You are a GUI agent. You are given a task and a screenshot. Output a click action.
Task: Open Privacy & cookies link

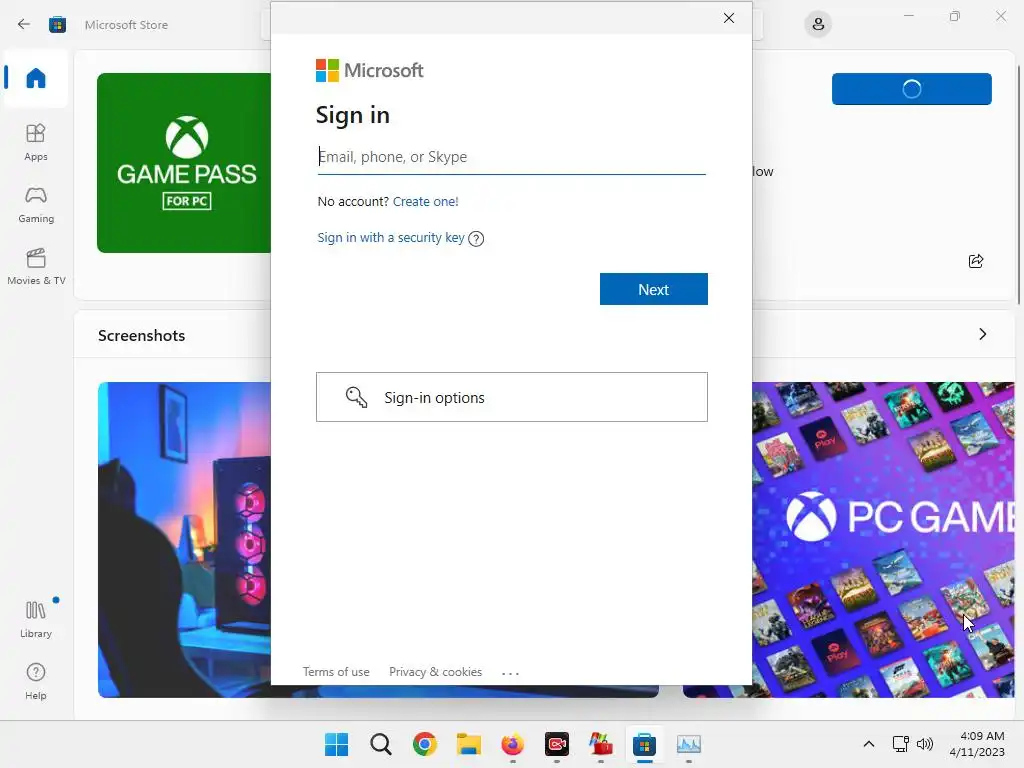click(436, 672)
